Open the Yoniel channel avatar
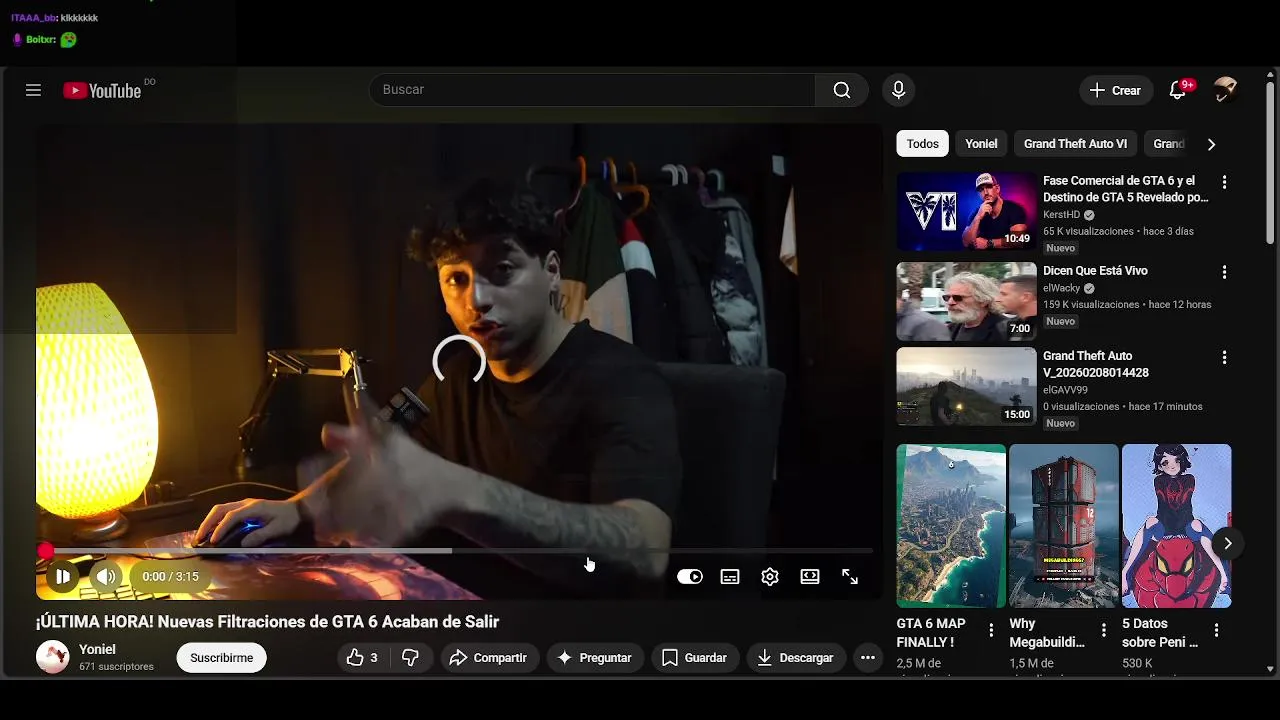This screenshot has width=1280, height=720. 53,657
